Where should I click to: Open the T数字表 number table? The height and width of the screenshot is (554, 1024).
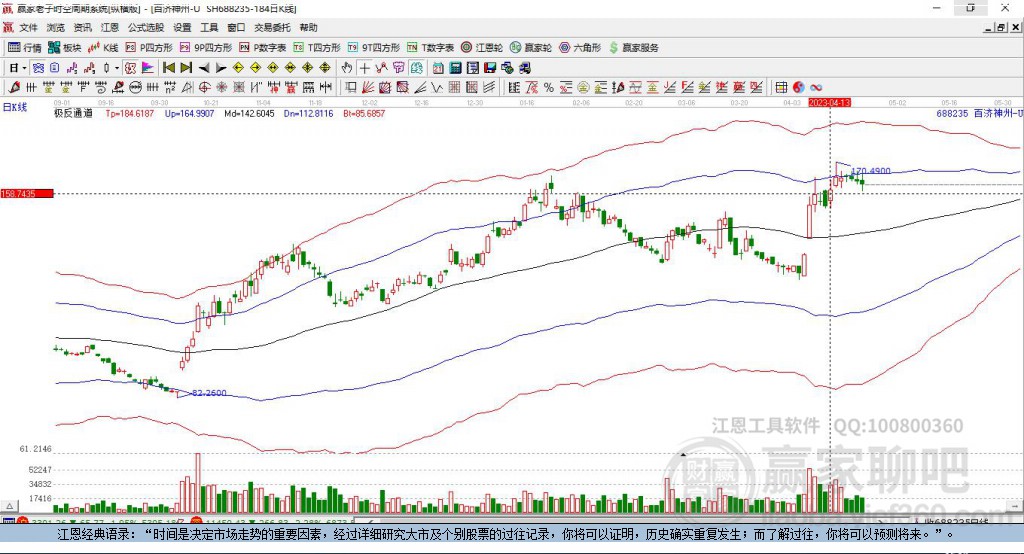click(430, 48)
